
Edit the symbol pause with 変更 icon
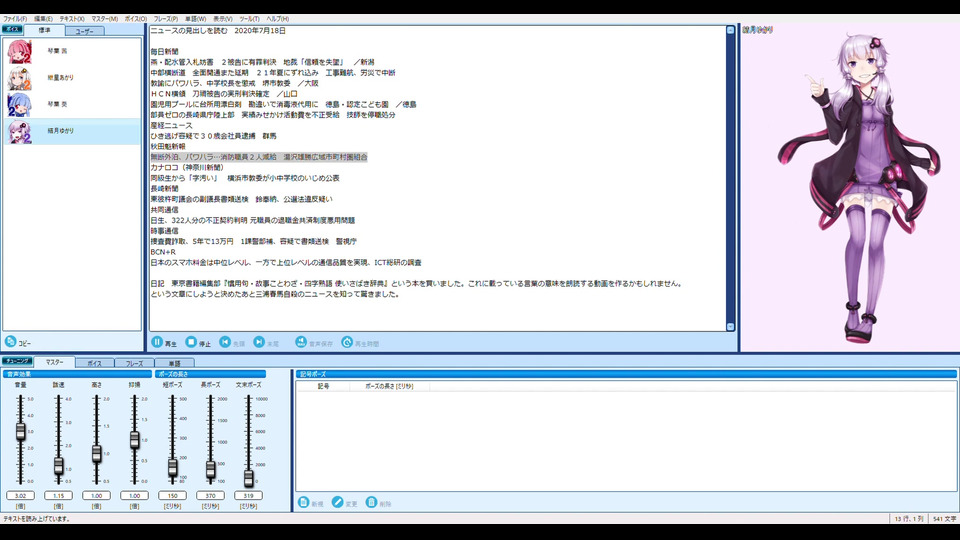tap(337, 502)
